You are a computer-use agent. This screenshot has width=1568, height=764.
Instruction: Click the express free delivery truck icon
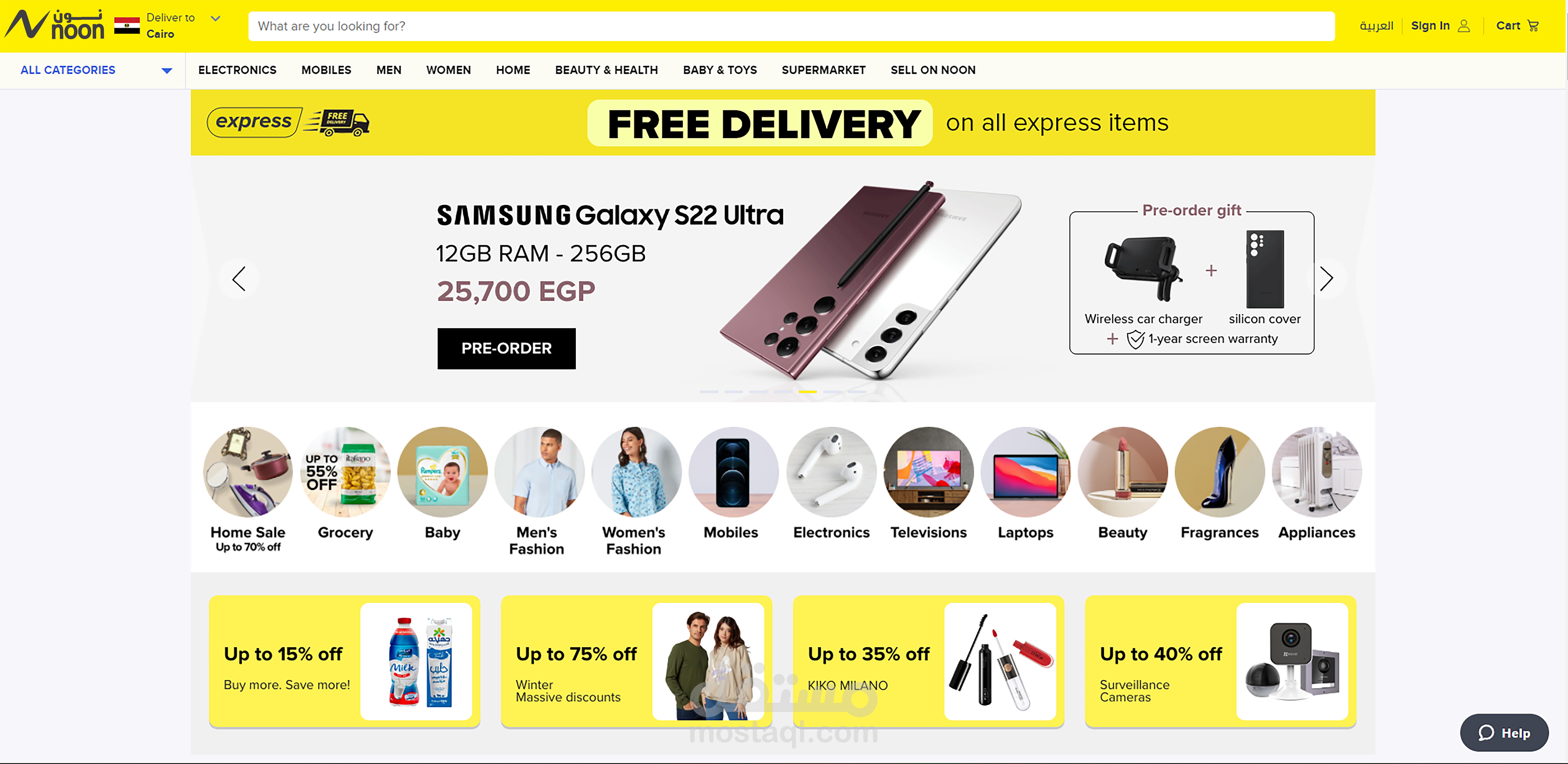(337, 123)
